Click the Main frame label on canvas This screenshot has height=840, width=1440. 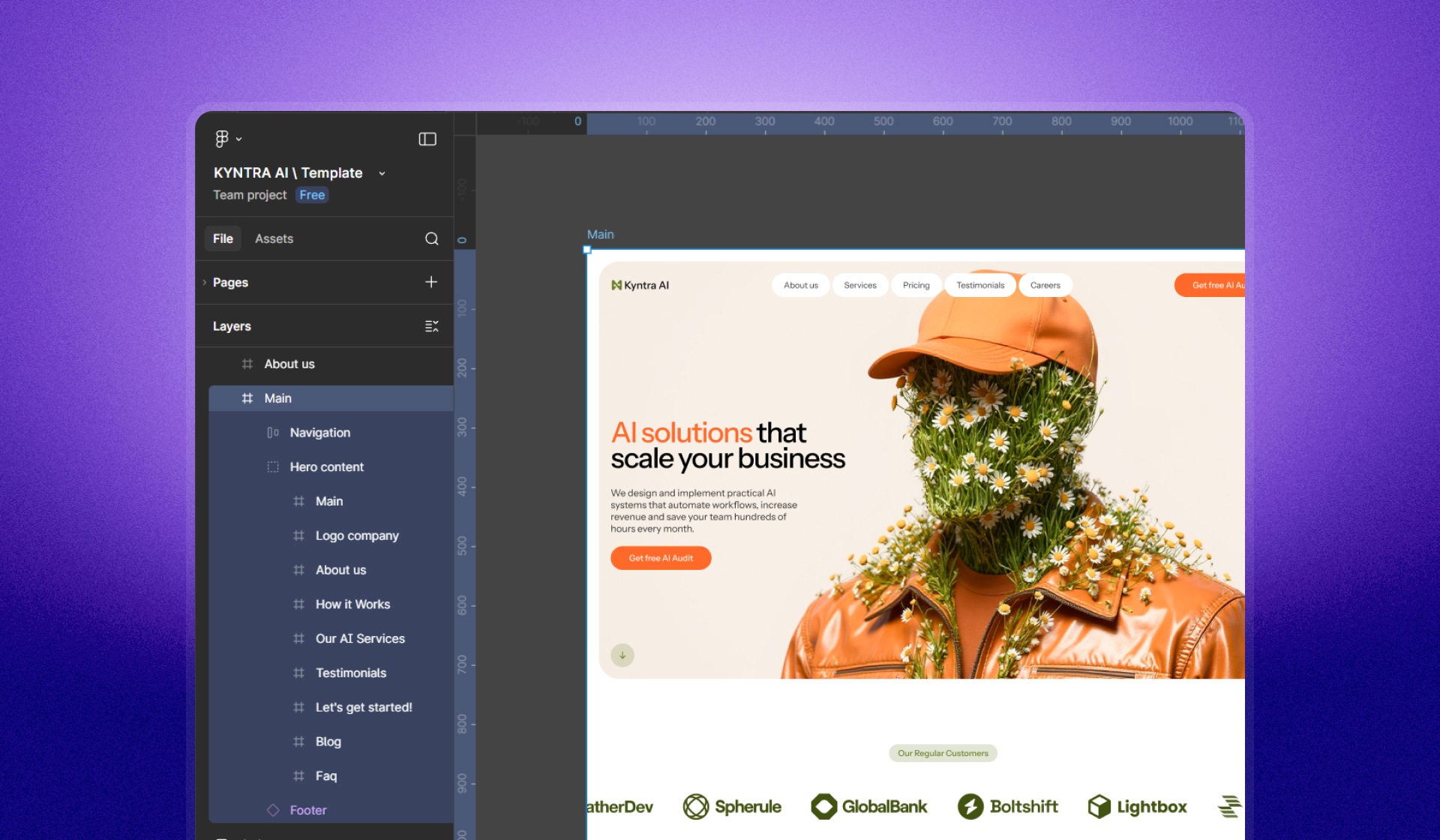click(600, 235)
